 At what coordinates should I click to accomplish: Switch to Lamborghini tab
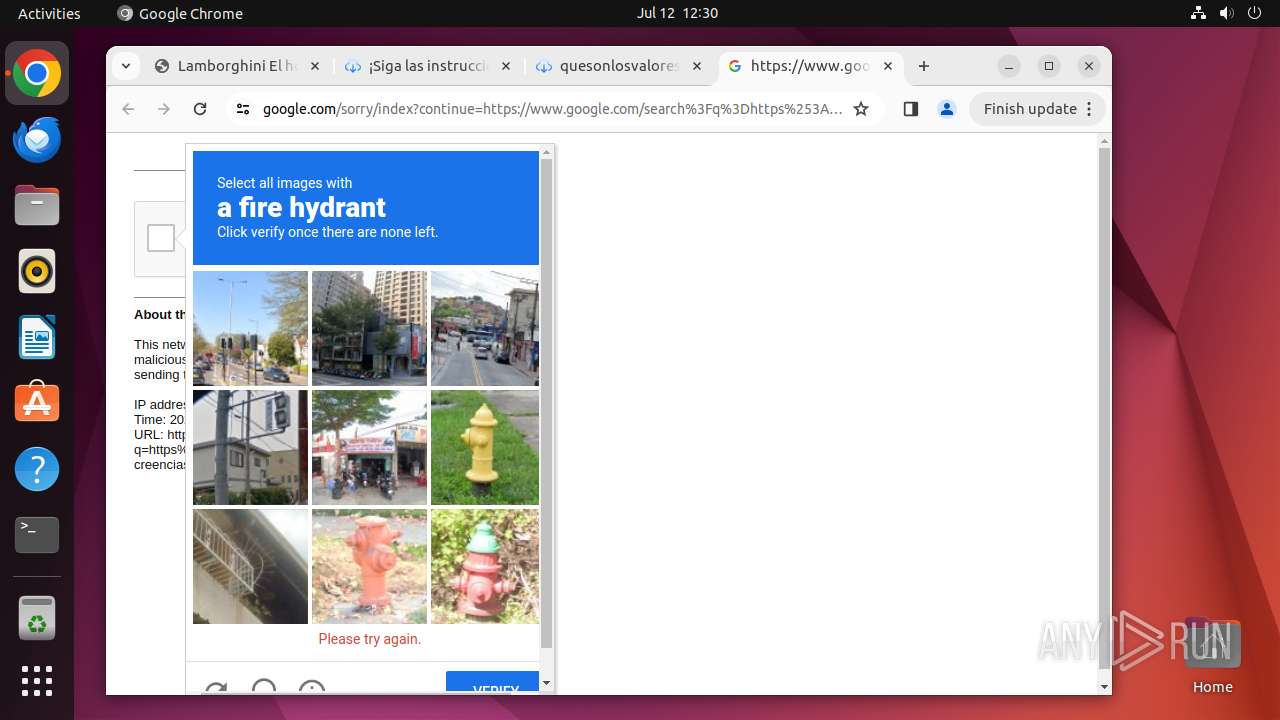(236, 66)
